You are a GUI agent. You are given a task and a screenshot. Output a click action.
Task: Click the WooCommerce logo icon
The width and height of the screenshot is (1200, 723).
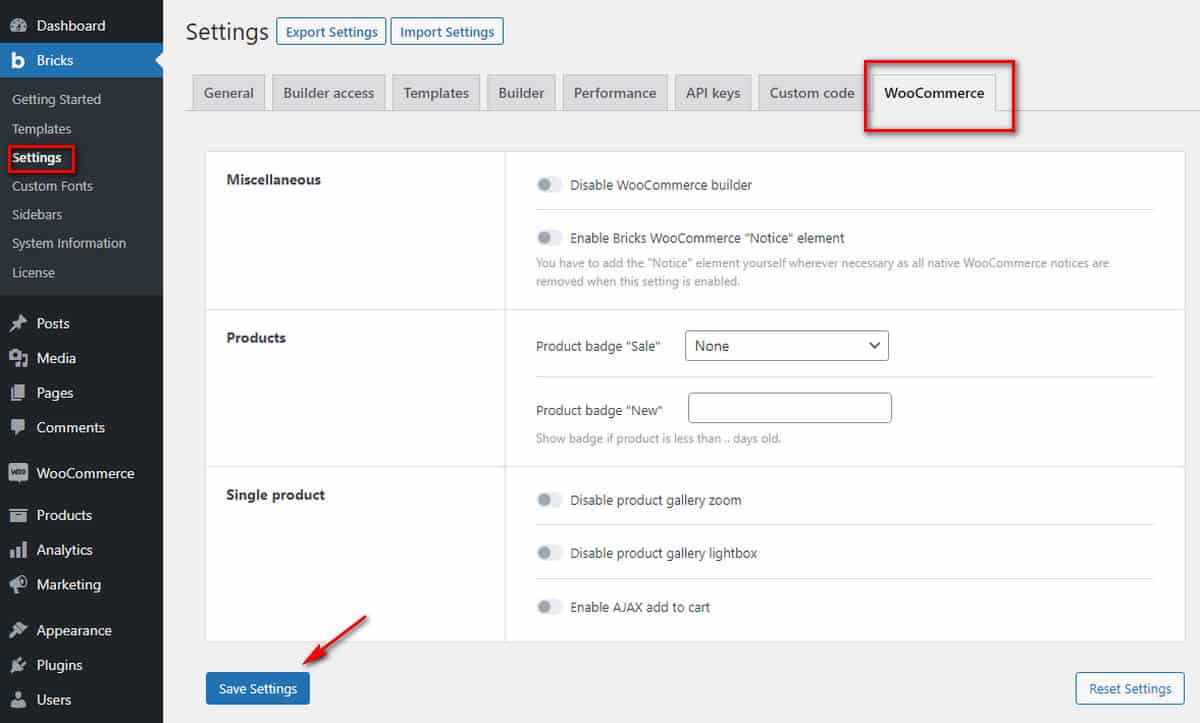coord(18,473)
